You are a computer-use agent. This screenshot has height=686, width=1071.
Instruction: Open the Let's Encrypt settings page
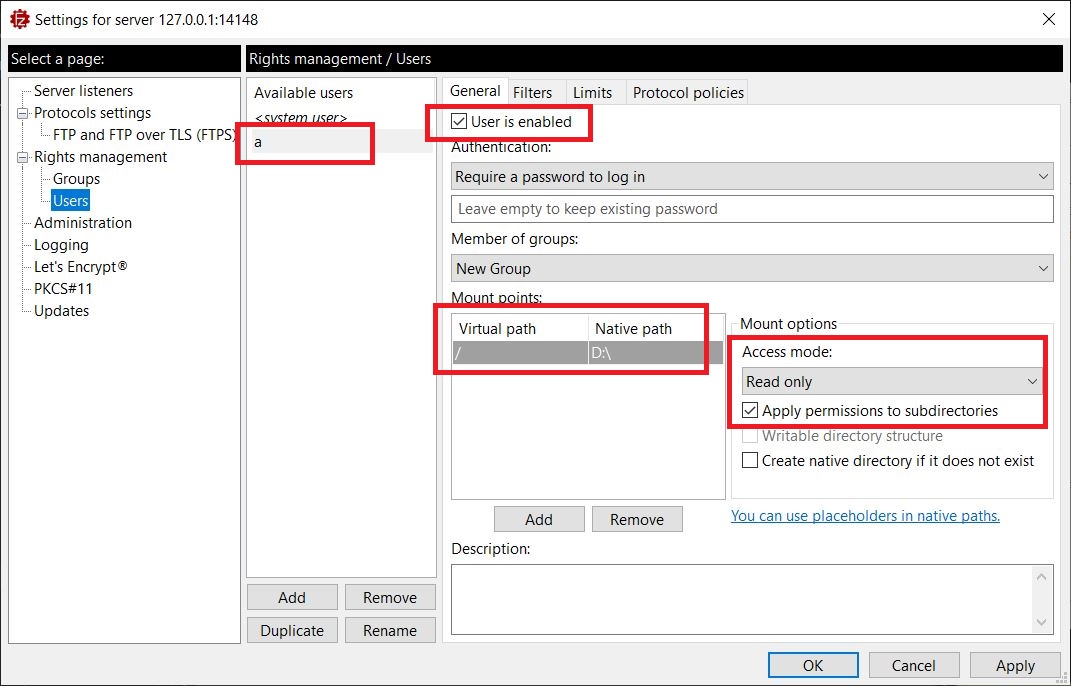tap(81, 267)
